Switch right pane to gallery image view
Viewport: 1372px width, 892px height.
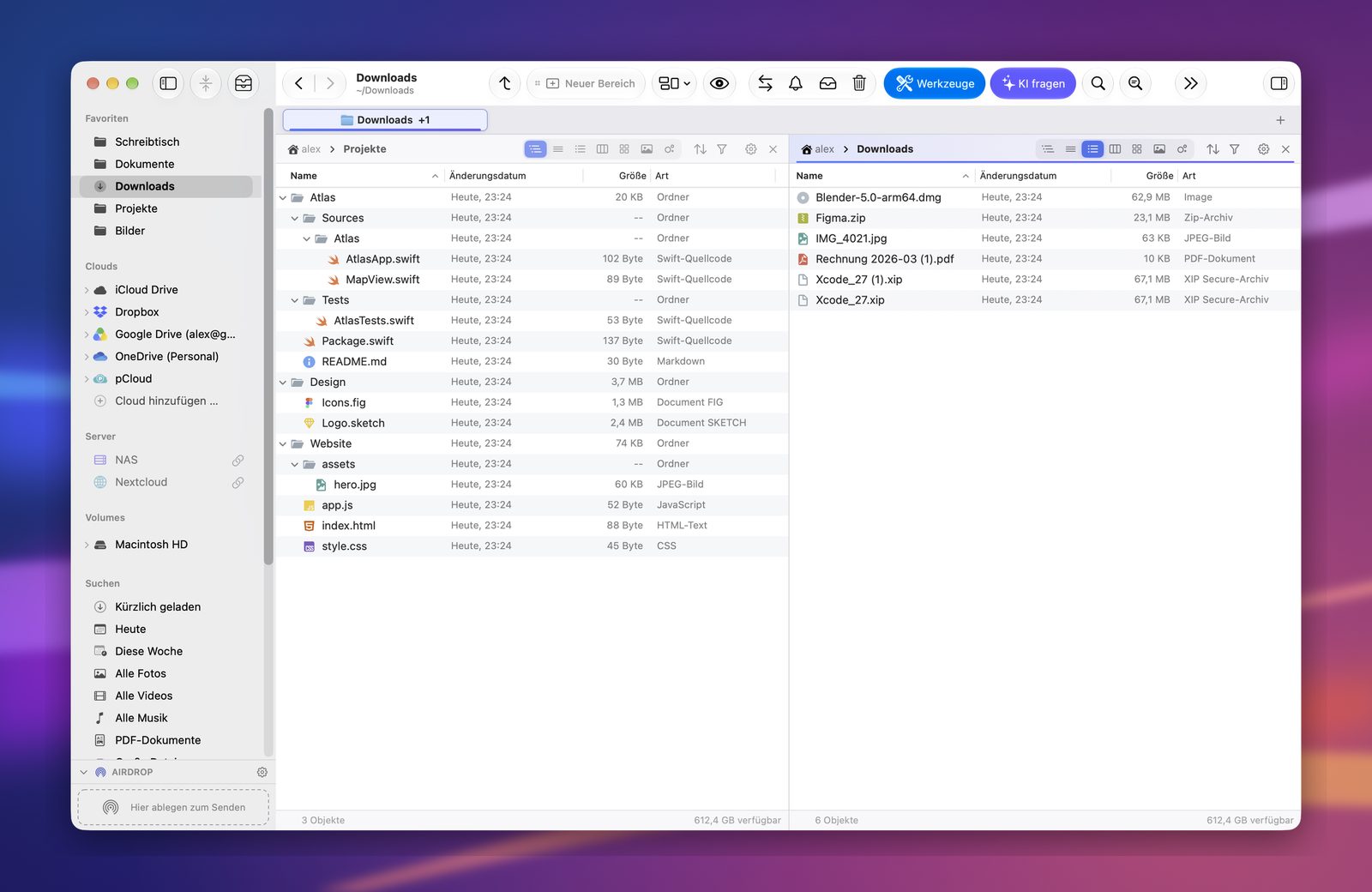pos(1159,149)
